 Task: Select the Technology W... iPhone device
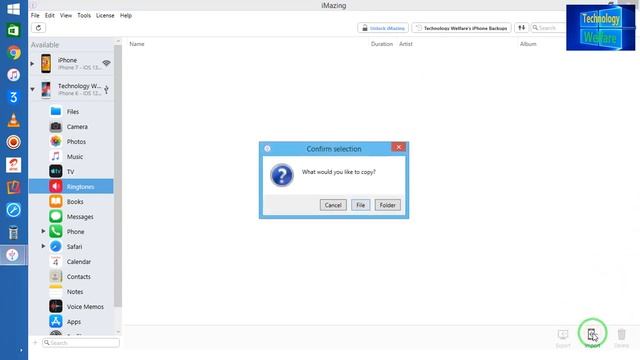tap(71, 89)
